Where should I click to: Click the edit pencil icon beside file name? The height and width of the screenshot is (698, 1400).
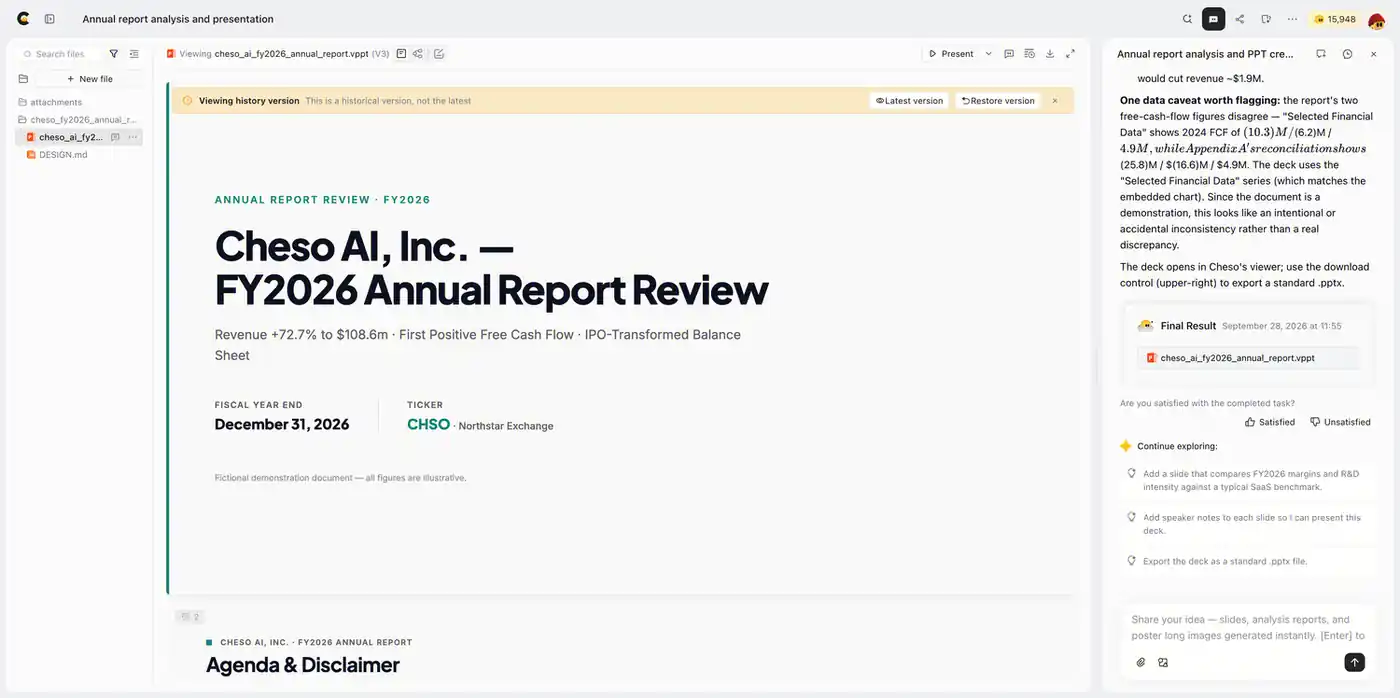point(439,54)
